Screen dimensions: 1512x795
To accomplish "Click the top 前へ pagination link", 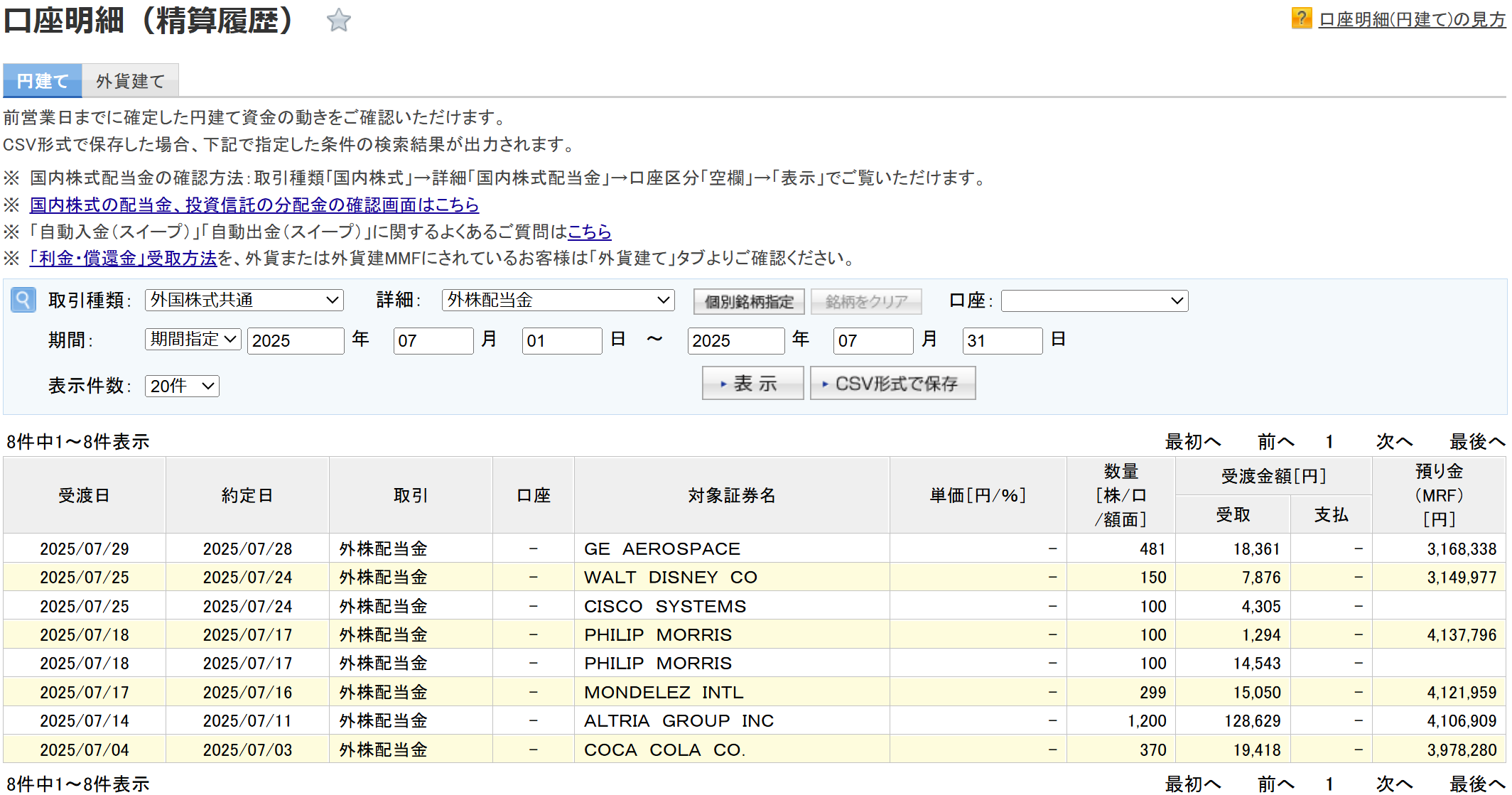I will click(x=1276, y=441).
